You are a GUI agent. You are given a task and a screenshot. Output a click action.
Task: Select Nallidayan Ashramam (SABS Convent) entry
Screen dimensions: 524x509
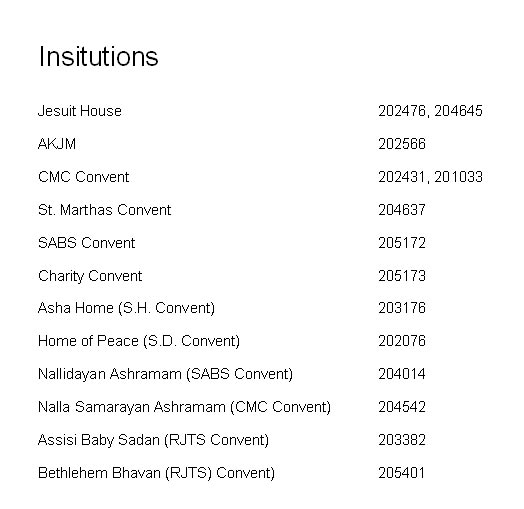tap(165, 374)
